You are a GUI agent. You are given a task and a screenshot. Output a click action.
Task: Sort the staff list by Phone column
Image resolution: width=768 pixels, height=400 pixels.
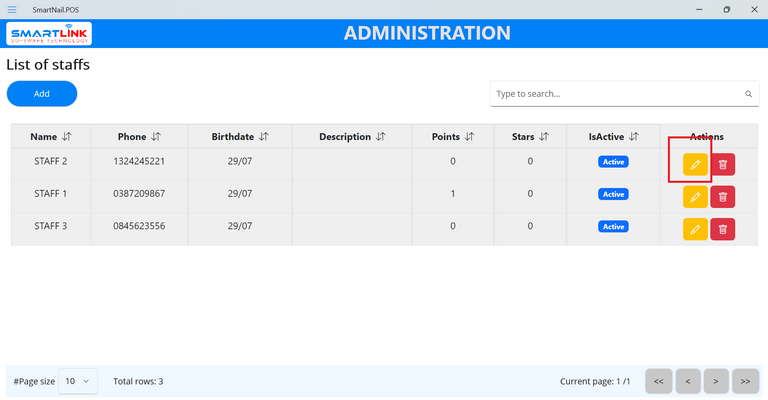155,137
